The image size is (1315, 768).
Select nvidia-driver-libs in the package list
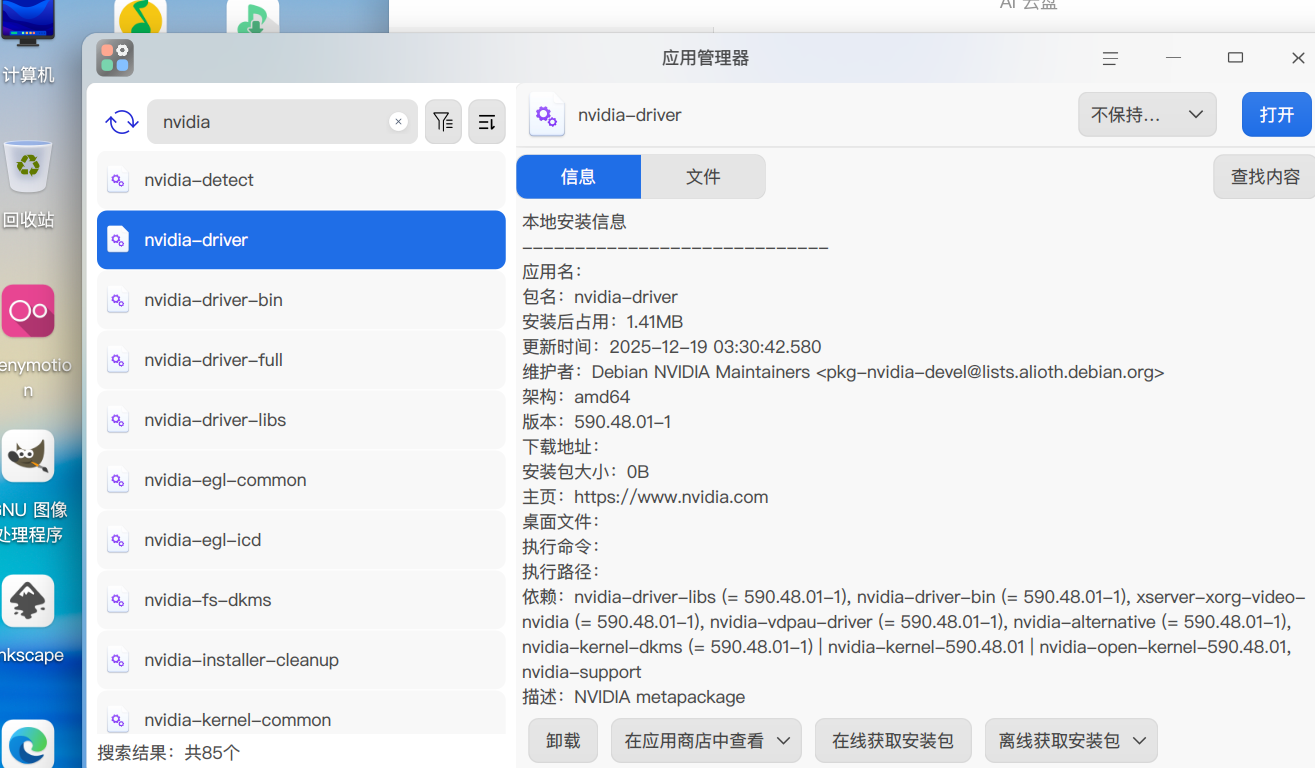[301, 420]
